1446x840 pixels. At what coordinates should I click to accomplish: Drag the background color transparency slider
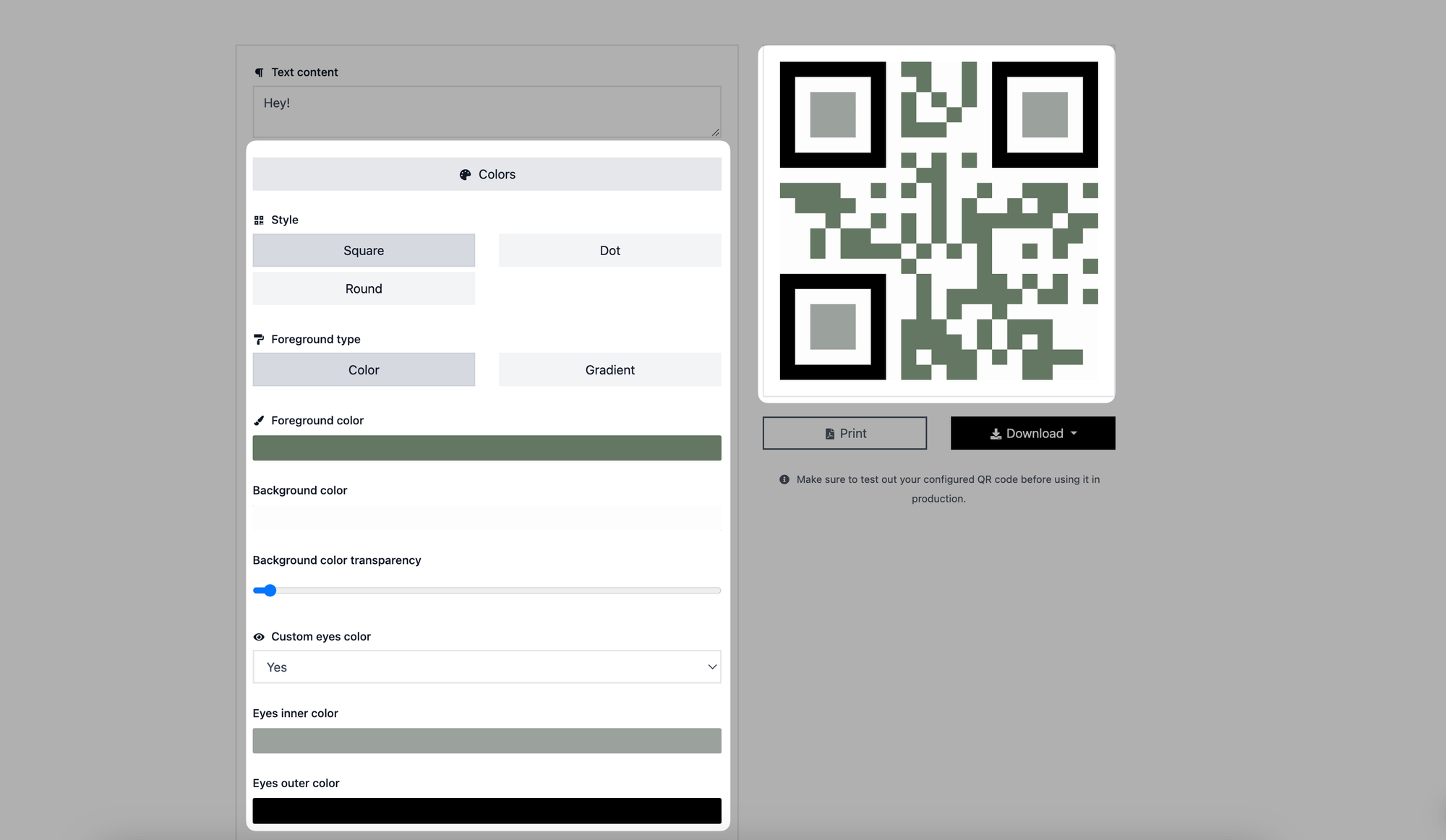tap(268, 590)
